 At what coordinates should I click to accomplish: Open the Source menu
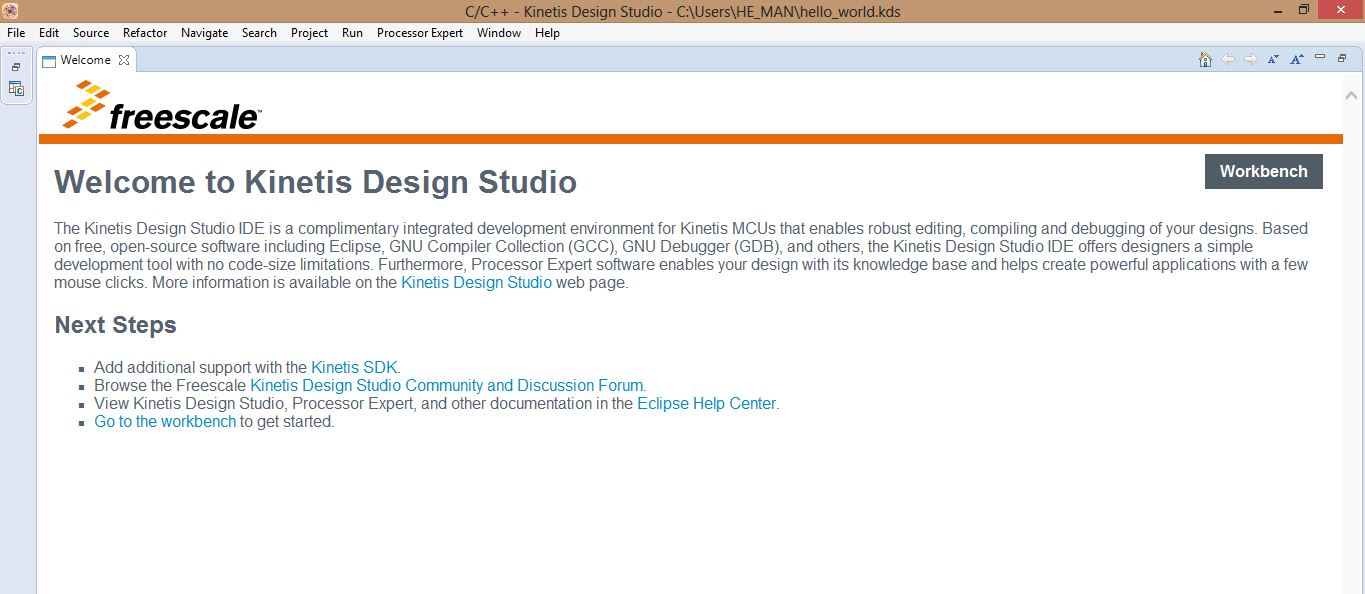pos(91,33)
